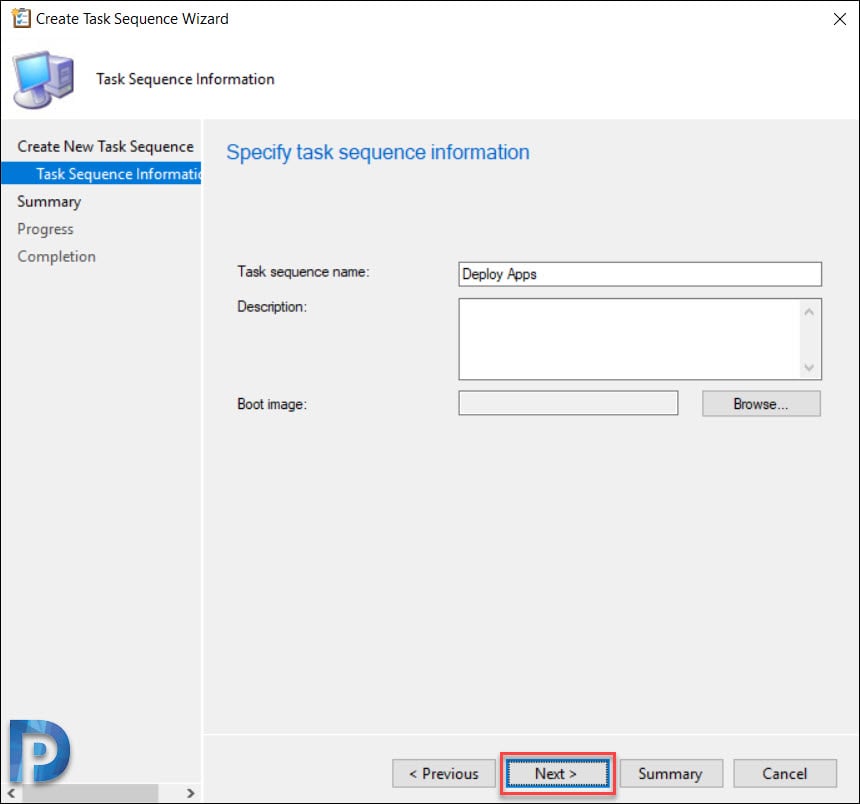Click the 'Specify task sequence information' heading
The height and width of the screenshot is (804, 860).
pyautogui.click(x=378, y=152)
